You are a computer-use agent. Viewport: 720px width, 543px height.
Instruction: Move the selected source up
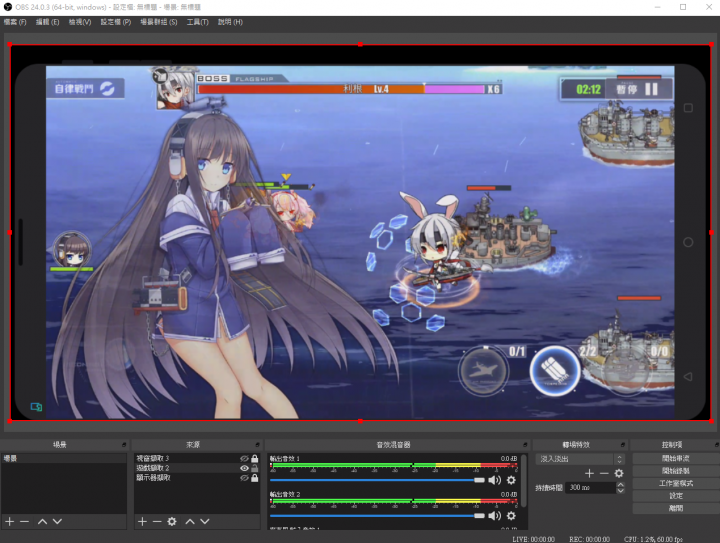click(190, 521)
